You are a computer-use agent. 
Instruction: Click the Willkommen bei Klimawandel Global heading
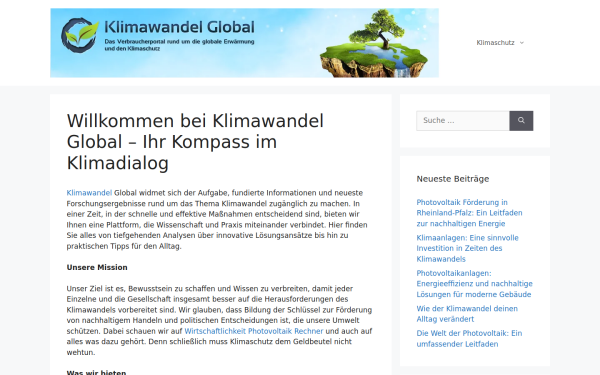tap(195, 142)
